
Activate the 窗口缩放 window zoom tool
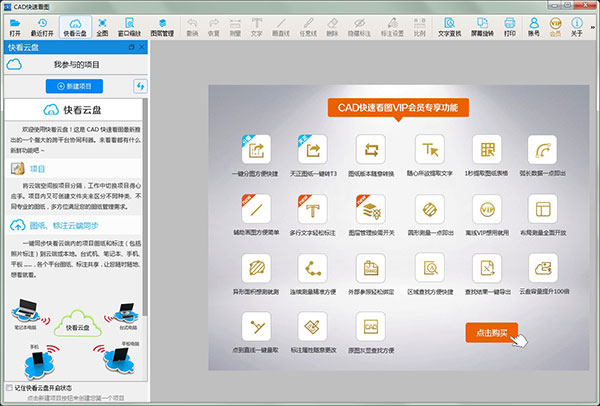[x=130, y=28]
